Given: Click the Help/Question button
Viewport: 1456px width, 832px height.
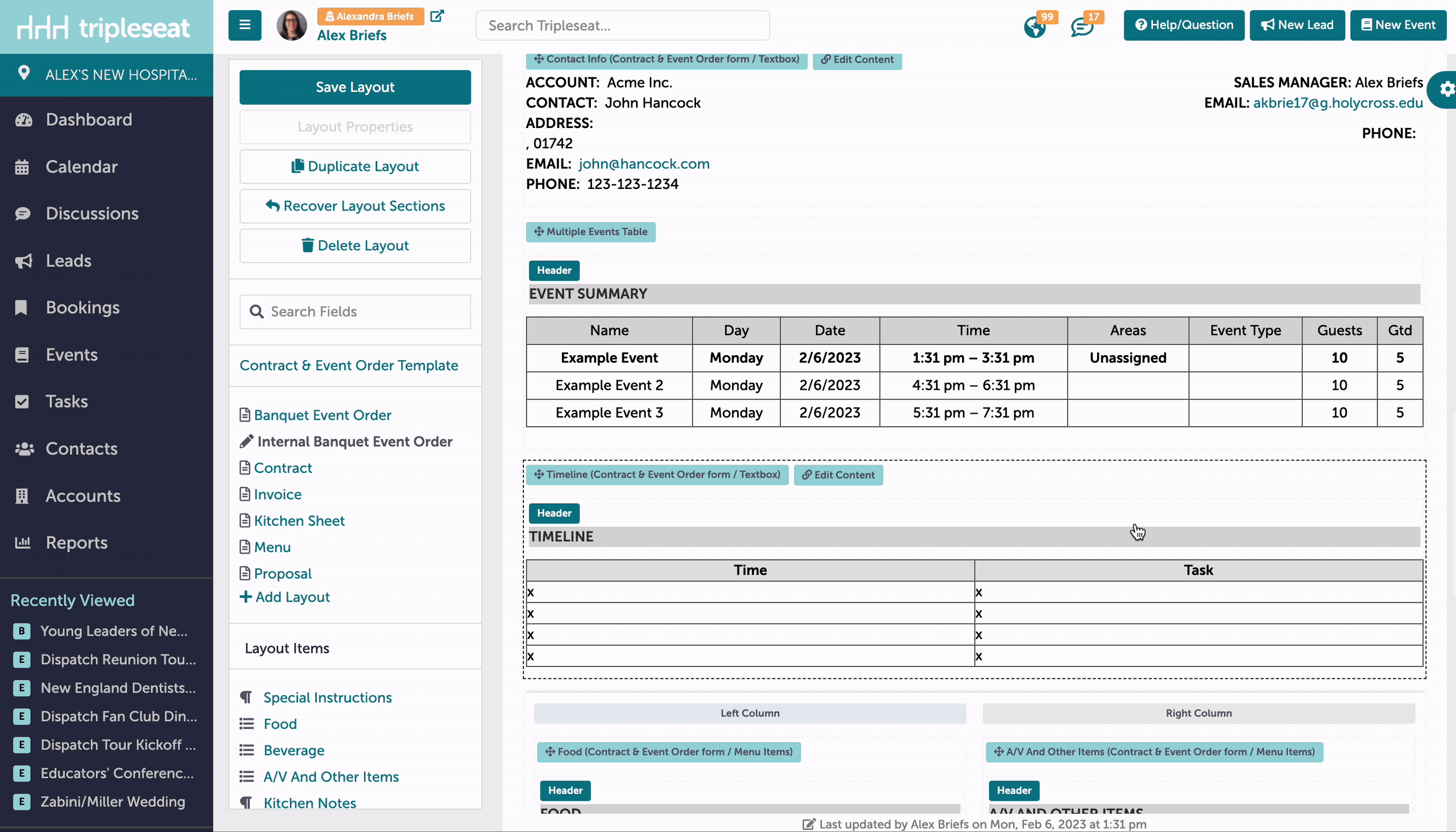Looking at the screenshot, I should [x=1184, y=25].
